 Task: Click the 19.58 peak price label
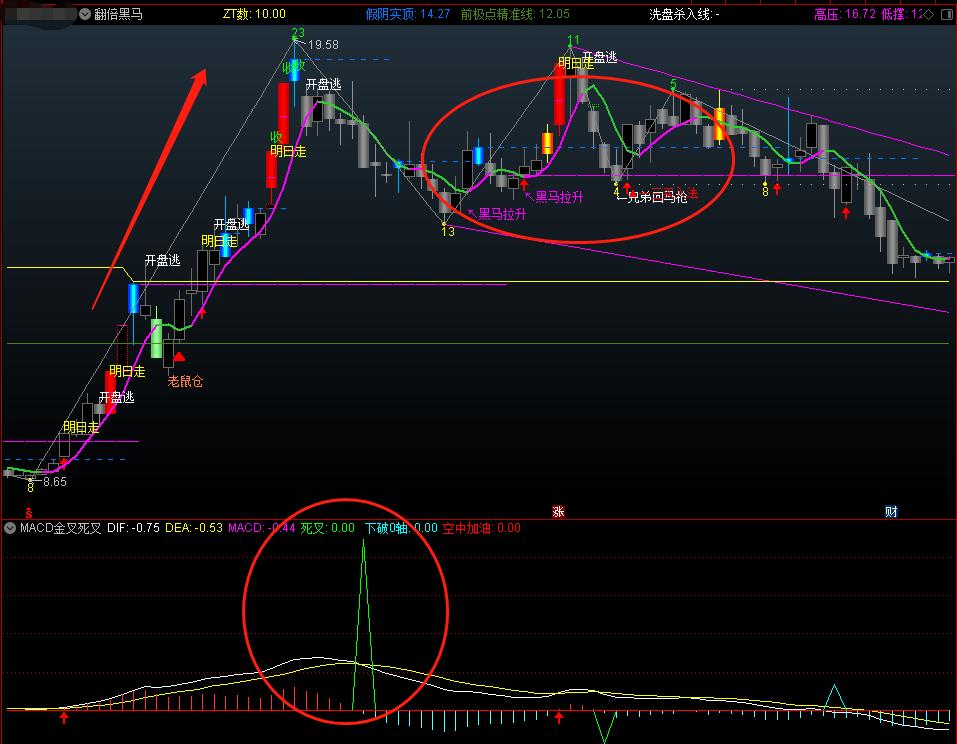tap(323, 45)
